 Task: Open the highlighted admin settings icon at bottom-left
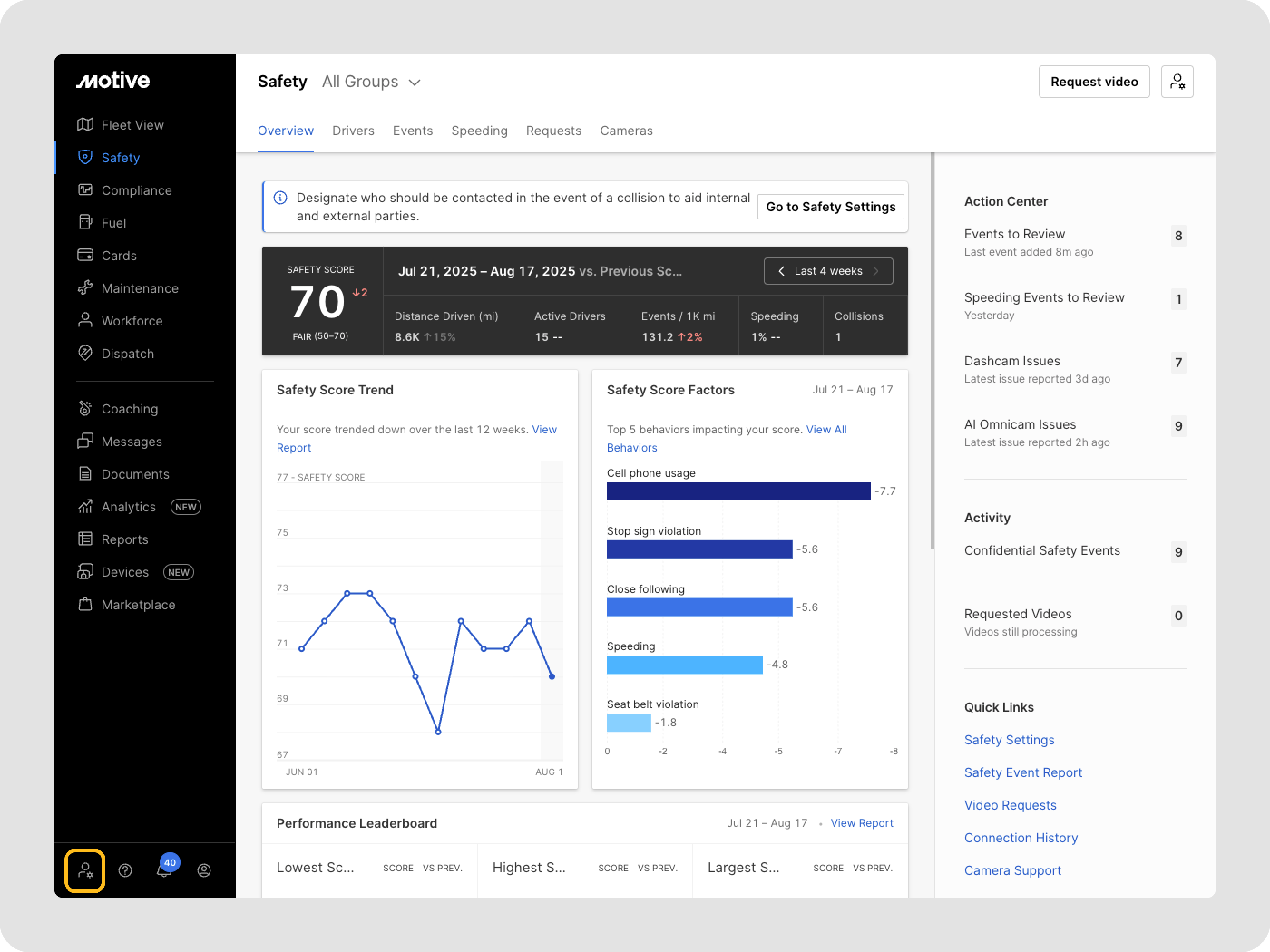coord(85,870)
